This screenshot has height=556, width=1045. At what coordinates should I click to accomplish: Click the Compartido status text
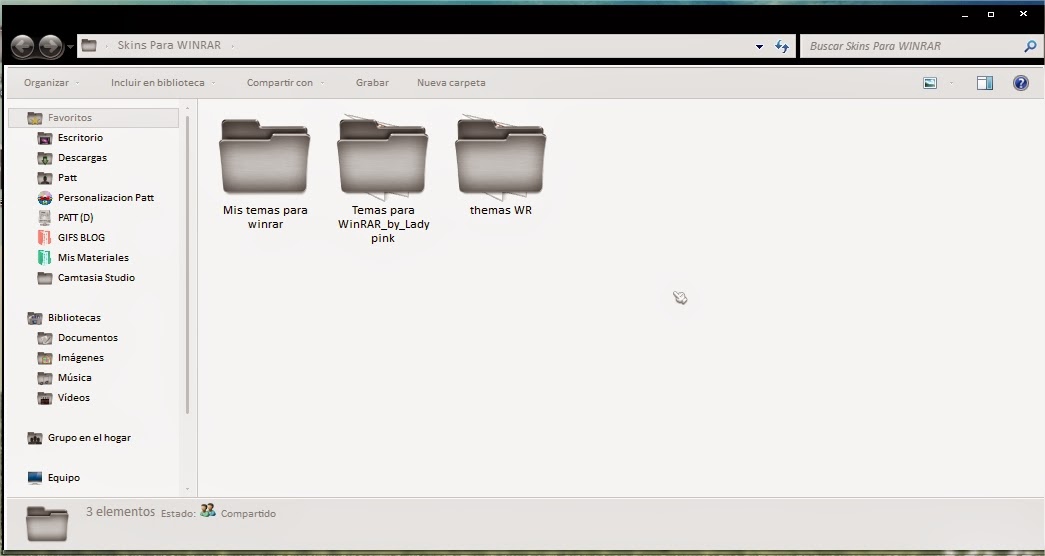(248, 513)
